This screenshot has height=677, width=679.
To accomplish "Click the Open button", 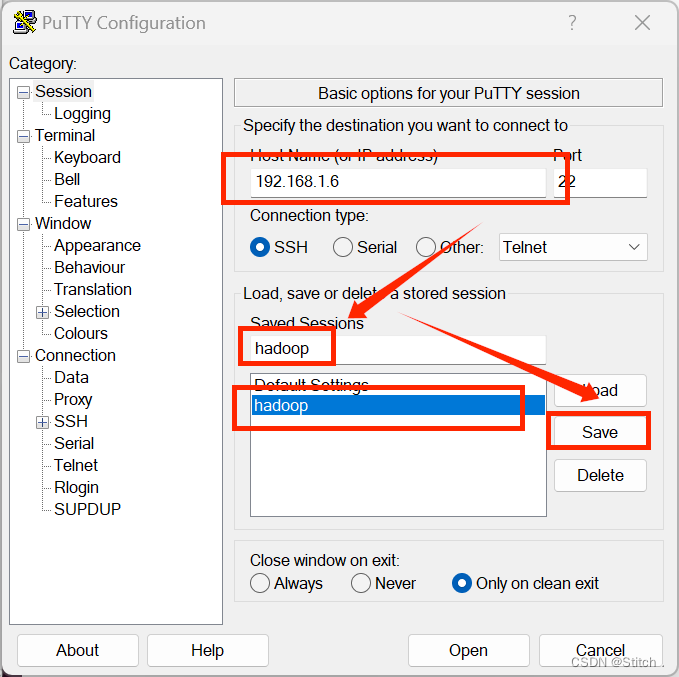I will click(469, 651).
